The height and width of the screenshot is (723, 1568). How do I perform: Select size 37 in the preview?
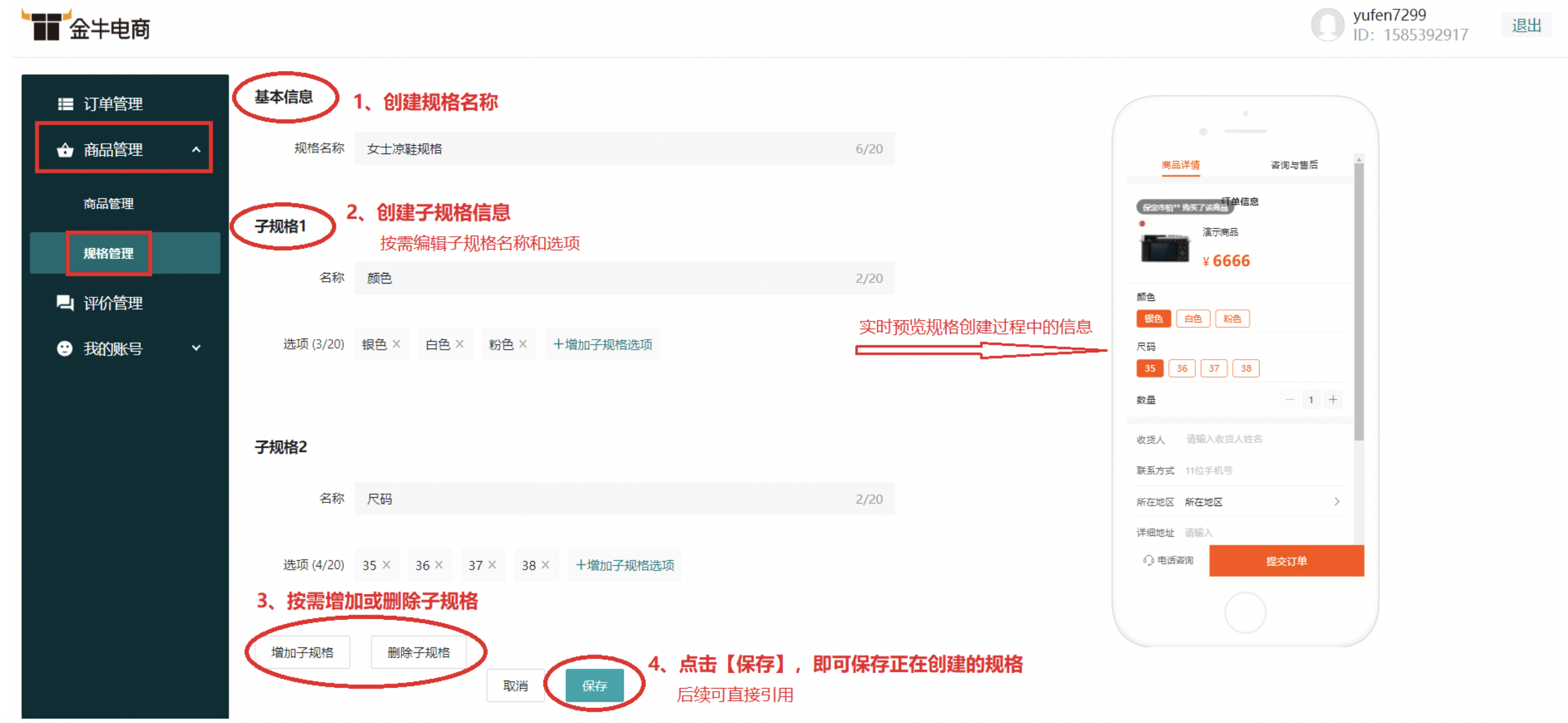coord(1214,368)
